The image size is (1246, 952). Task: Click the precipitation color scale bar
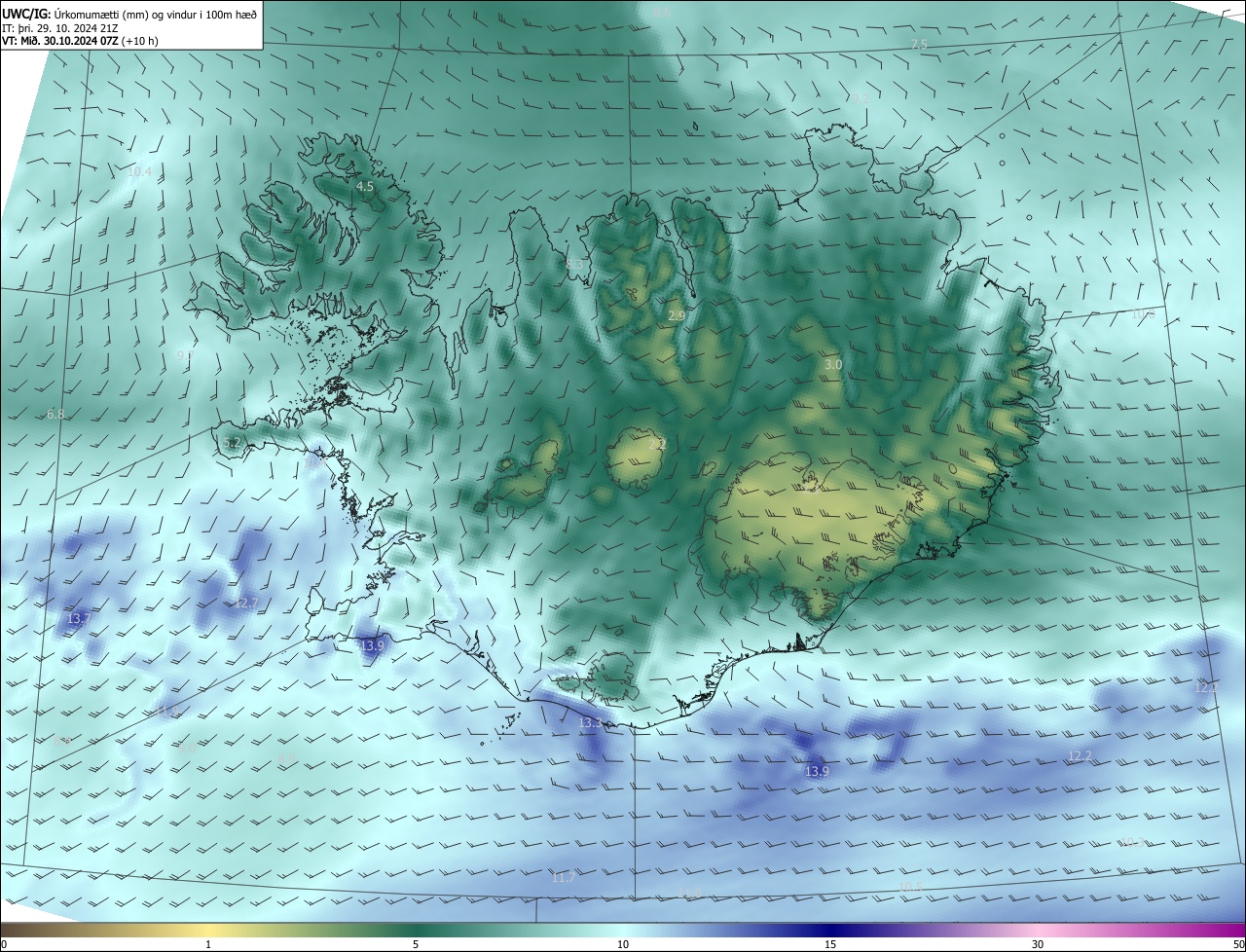click(x=623, y=930)
